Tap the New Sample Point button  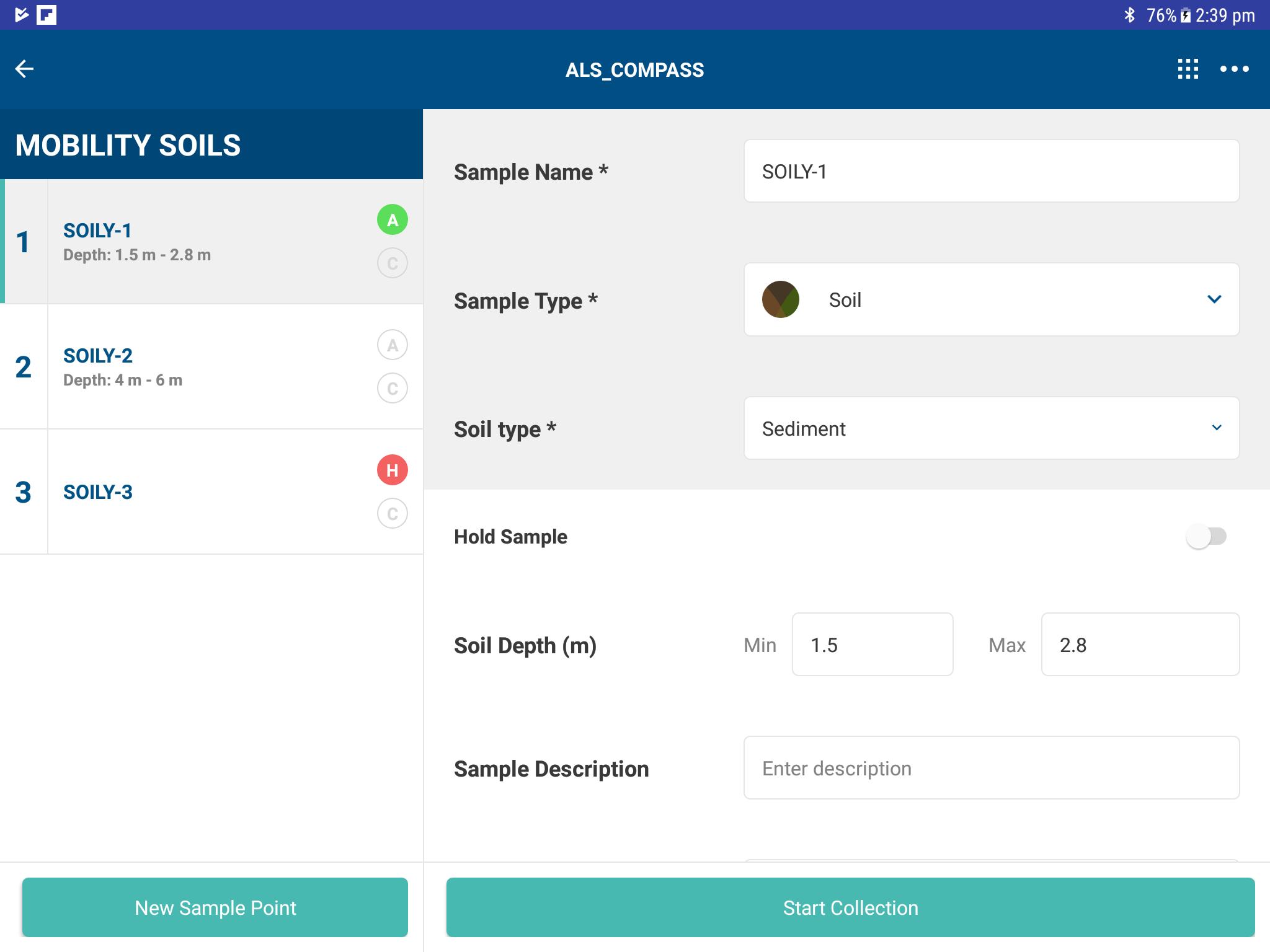tap(215, 907)
